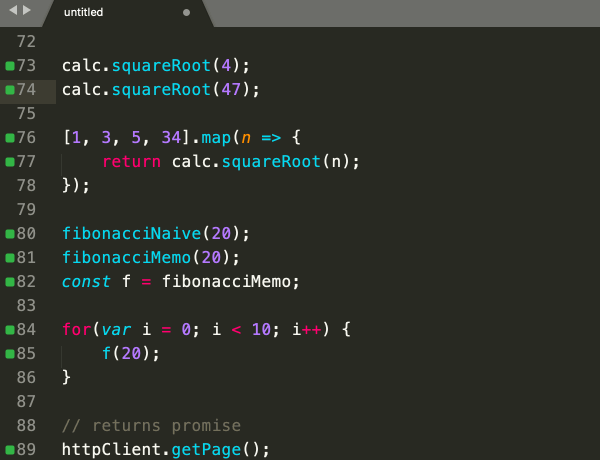Screen dimensions: 600x460
Task: Click the f(20) call on line 85
Action: (126, 354)
